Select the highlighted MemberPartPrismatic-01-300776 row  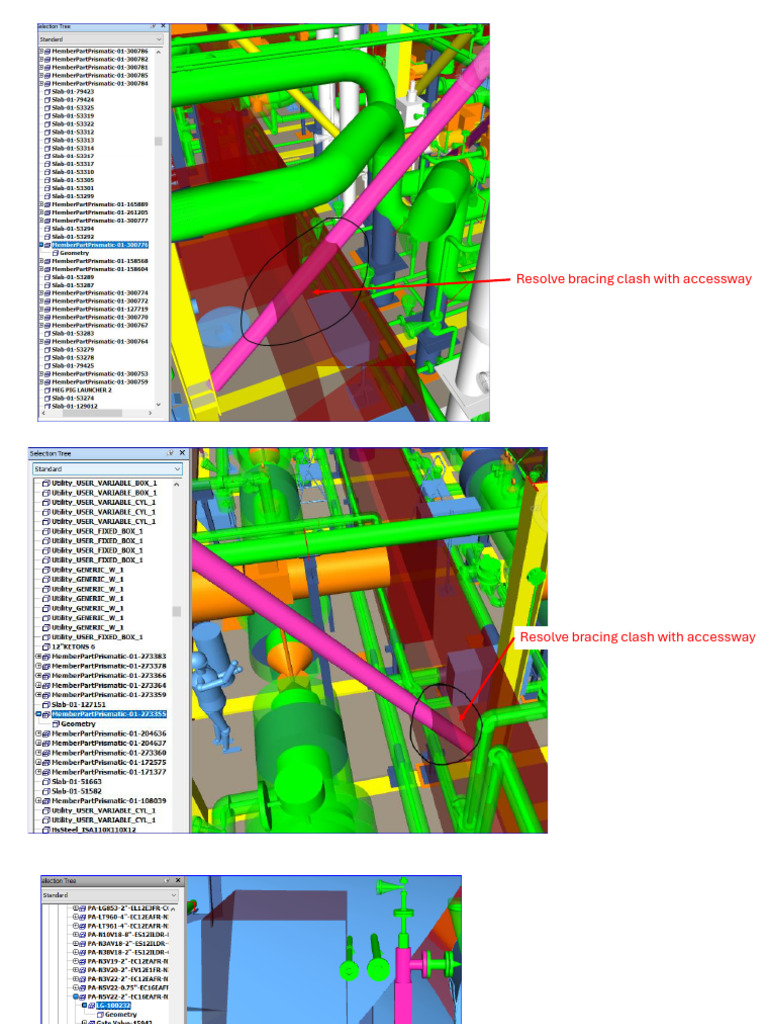100,245
